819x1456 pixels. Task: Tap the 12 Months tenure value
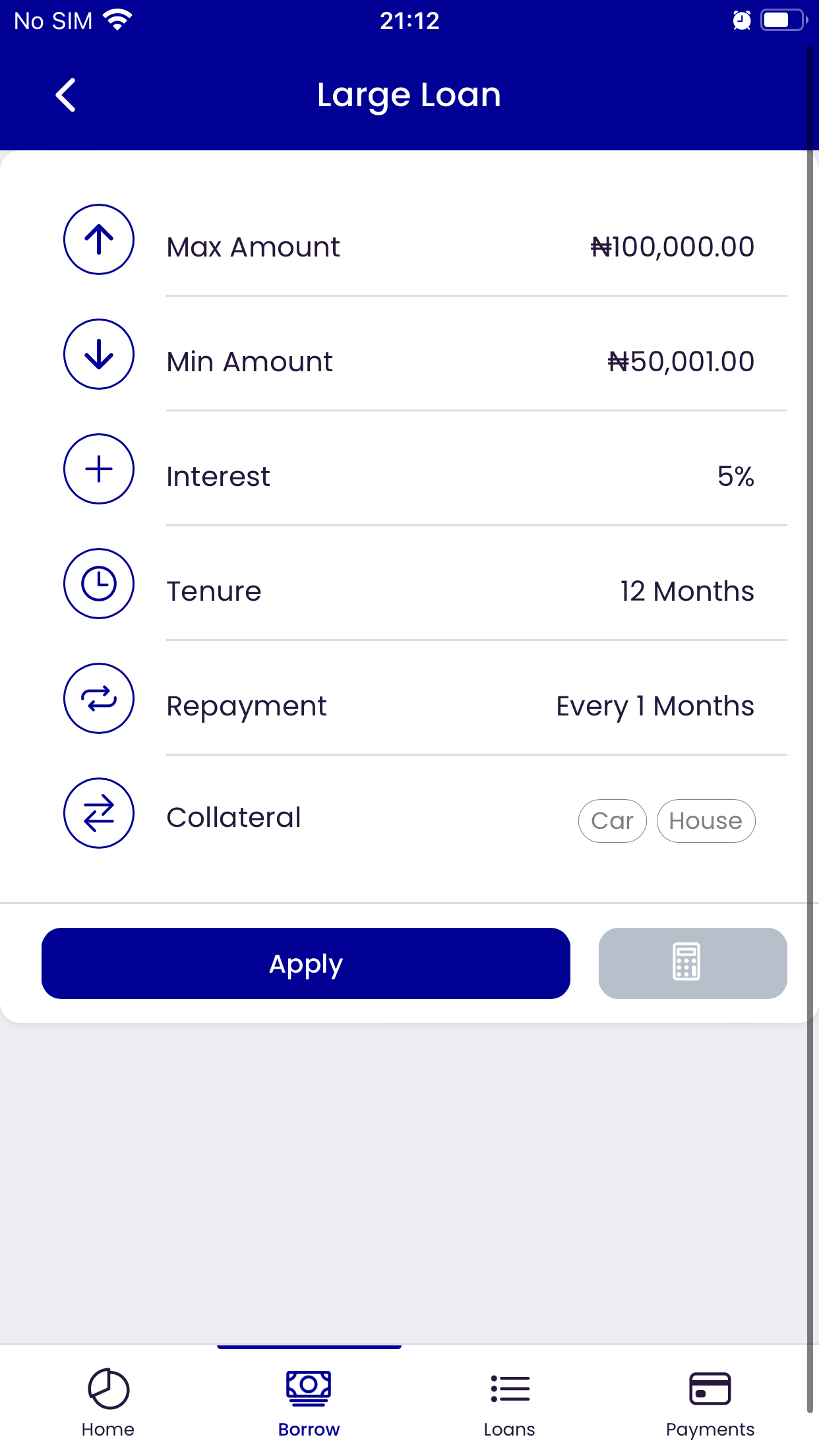click(686, 591)
